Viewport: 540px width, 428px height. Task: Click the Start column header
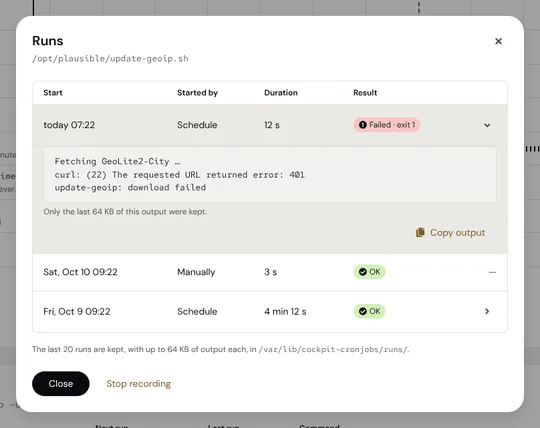[53, 93]
